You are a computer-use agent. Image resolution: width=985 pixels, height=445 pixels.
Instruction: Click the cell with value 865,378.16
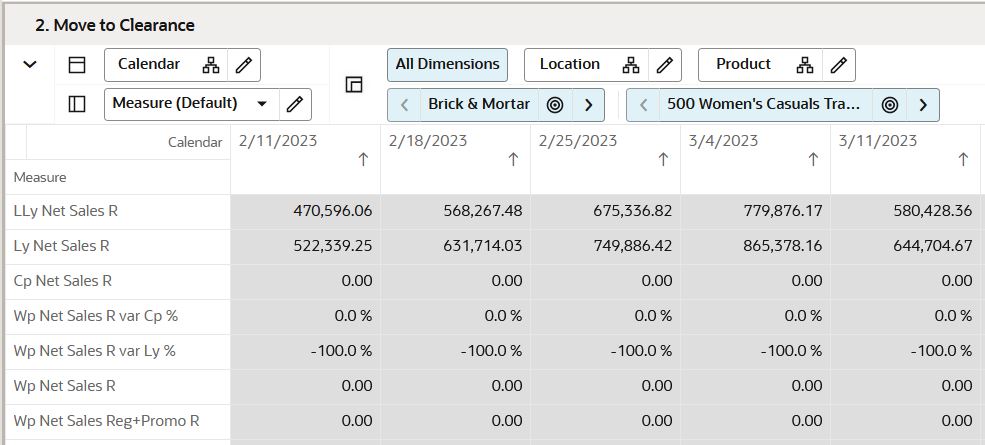click(x=756, y=246)
